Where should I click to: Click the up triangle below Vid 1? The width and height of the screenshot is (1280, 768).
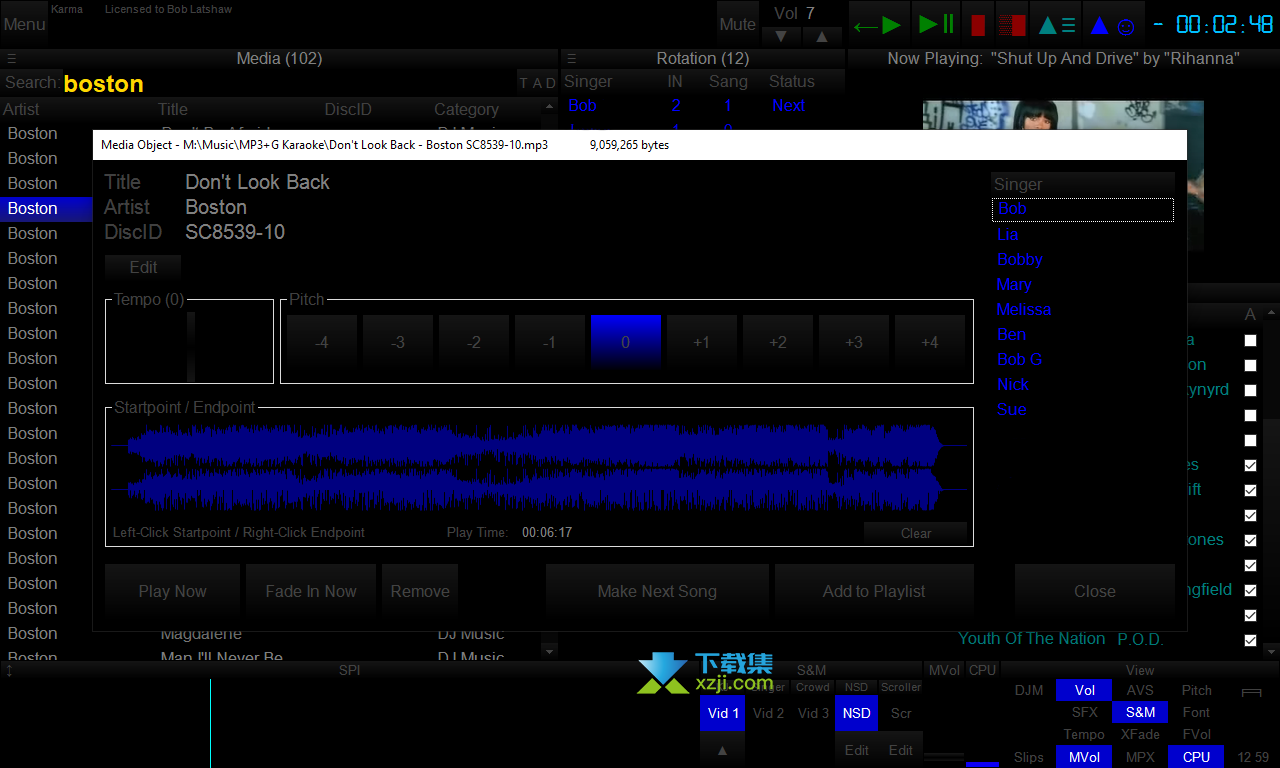[x=723, y=749]
